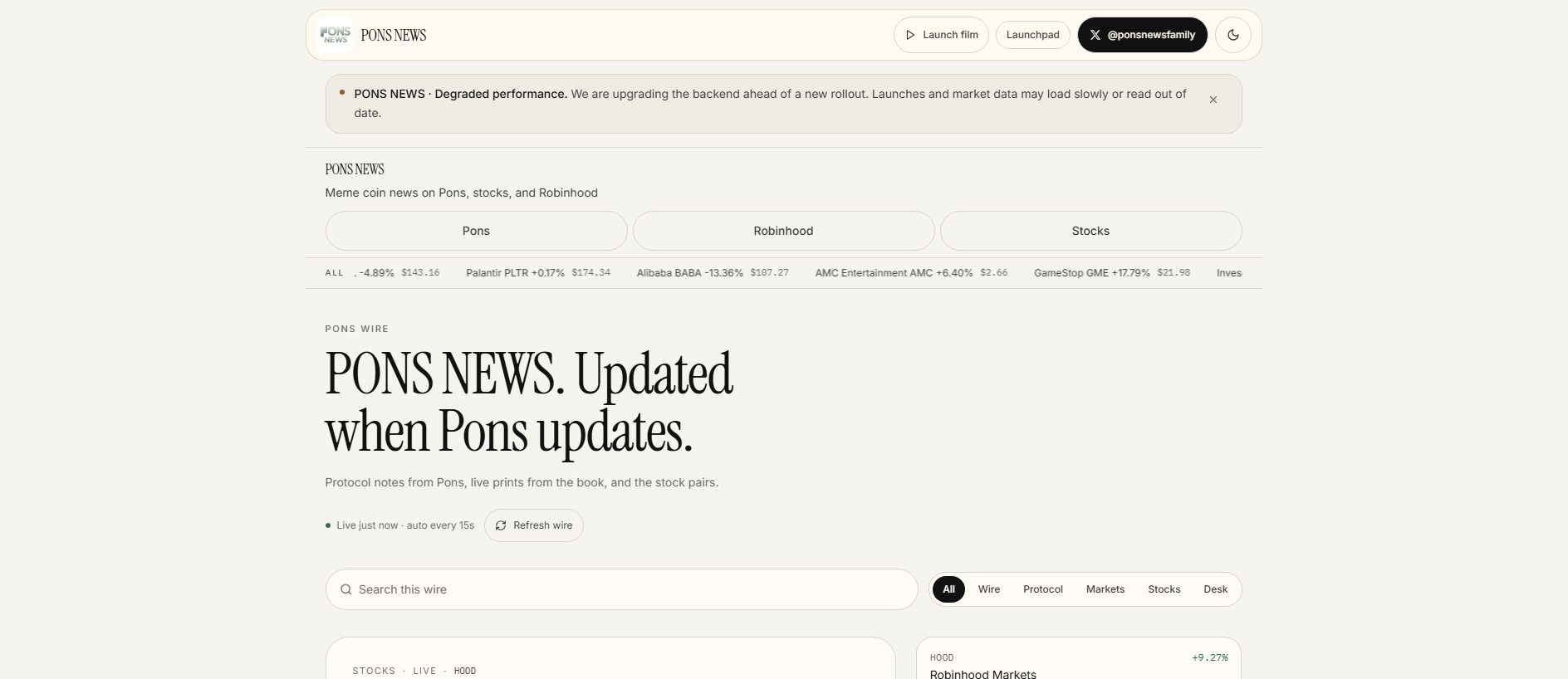Screen dimensions: 1568x679
Task: Filter the wire by Markets
Action: point(1105,589)
